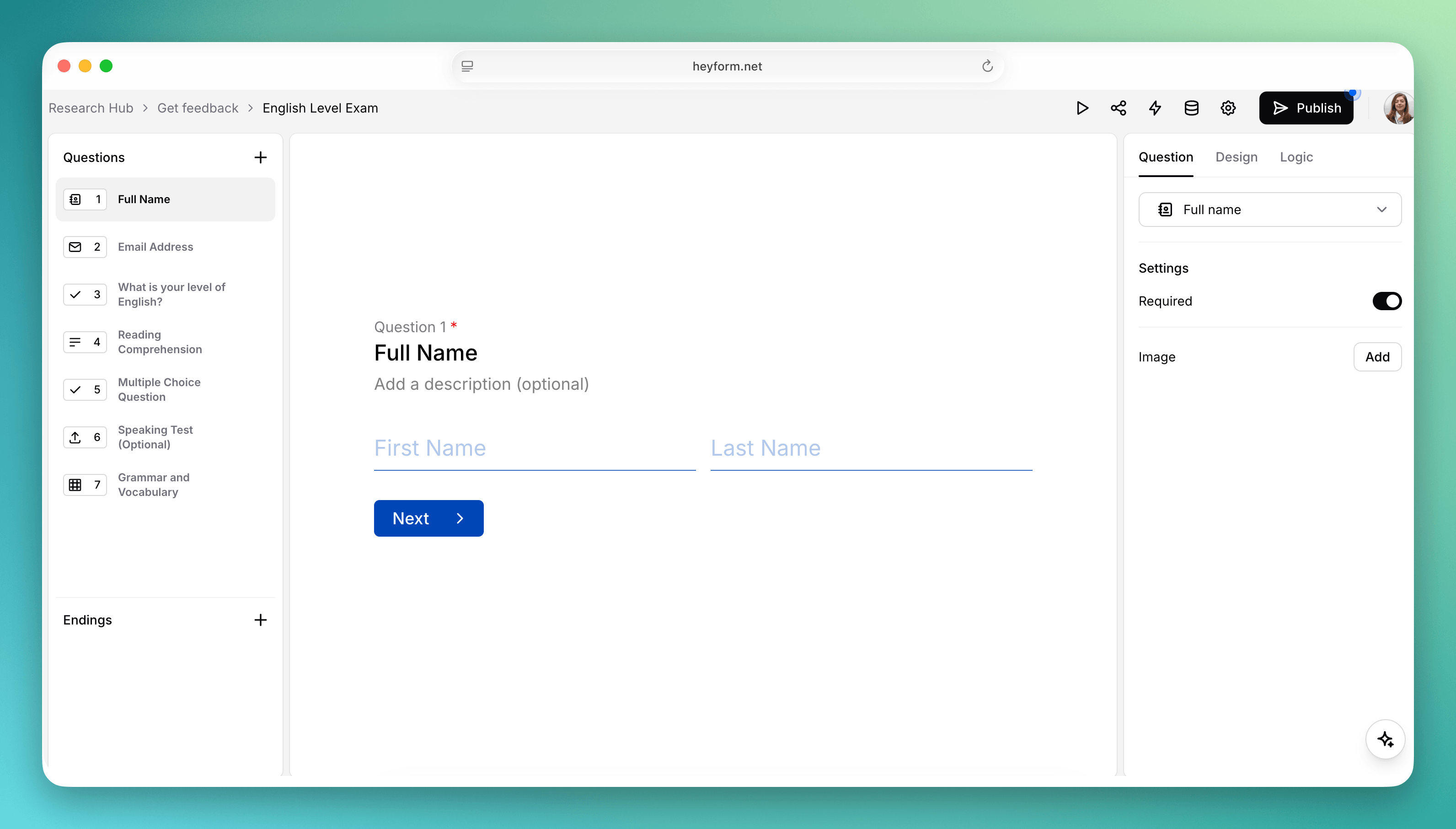Open the database results icon
The height and width of the screenshot is (829, 1456).
tap(1191, 108)
